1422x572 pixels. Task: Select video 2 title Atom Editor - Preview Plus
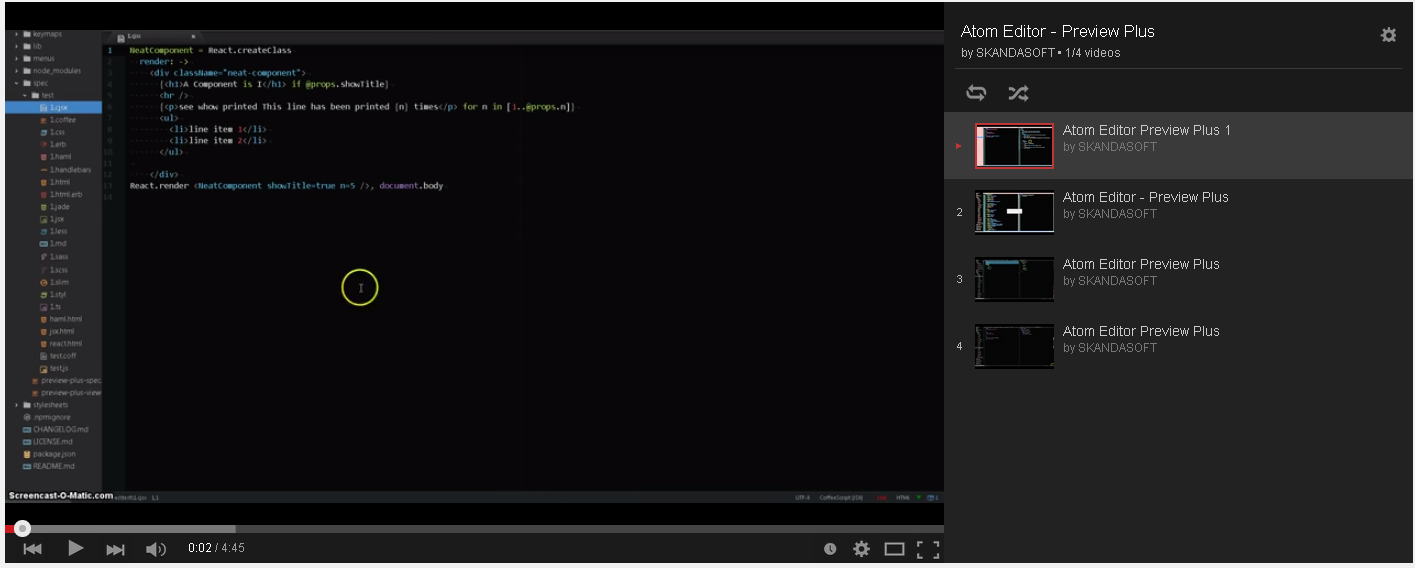[x=1145, y=197]
